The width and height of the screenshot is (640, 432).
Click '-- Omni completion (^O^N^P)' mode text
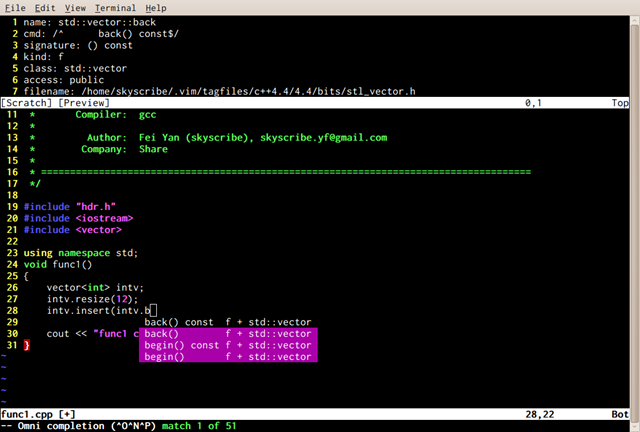pos(78,426)
